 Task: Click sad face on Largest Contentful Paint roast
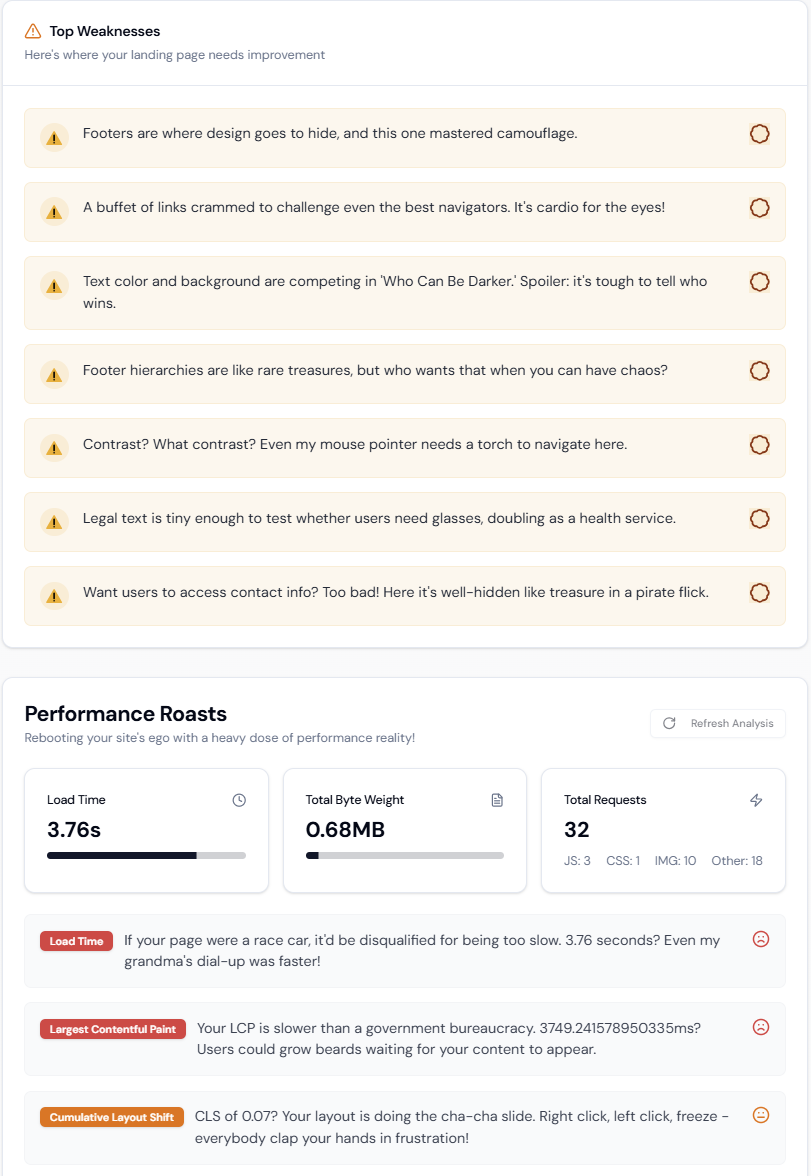(x=760, y=1027)
